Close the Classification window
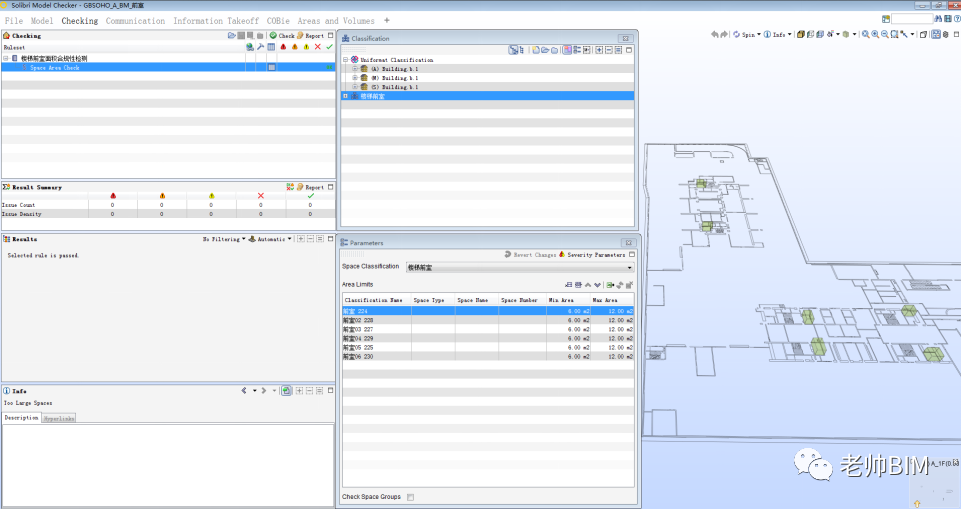 point(625,38)
